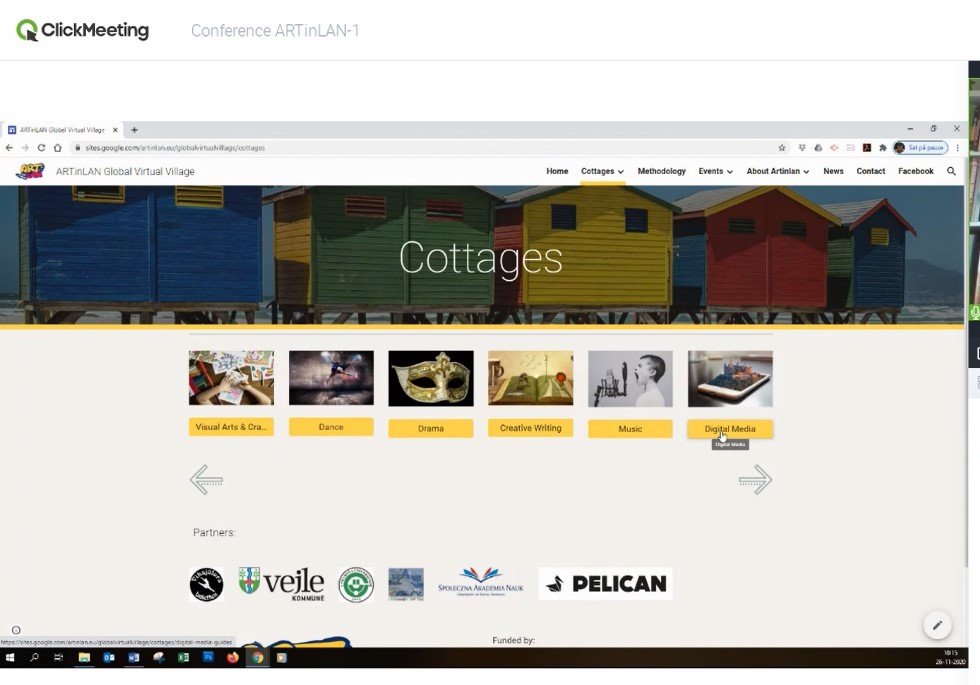
Task: Open Excel from the taskbar
Action: (x=183, y=658)
